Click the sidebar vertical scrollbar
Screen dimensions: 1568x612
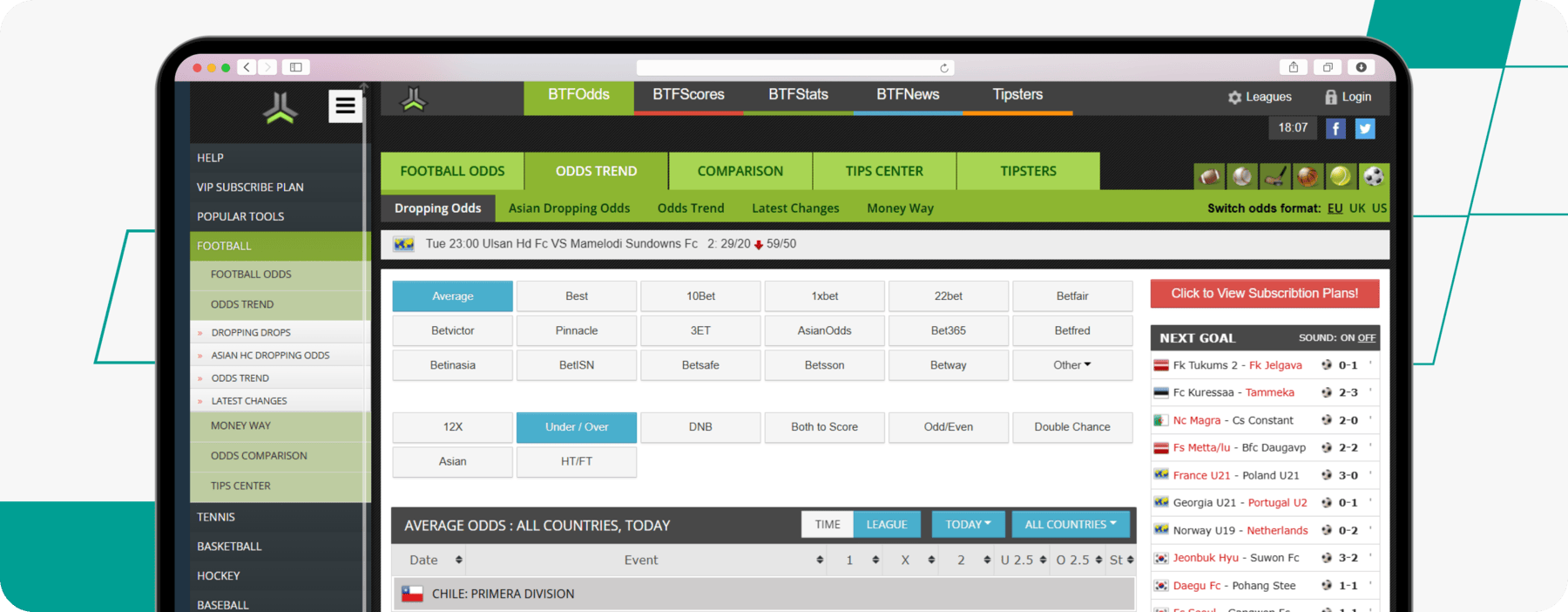(365, 349)
